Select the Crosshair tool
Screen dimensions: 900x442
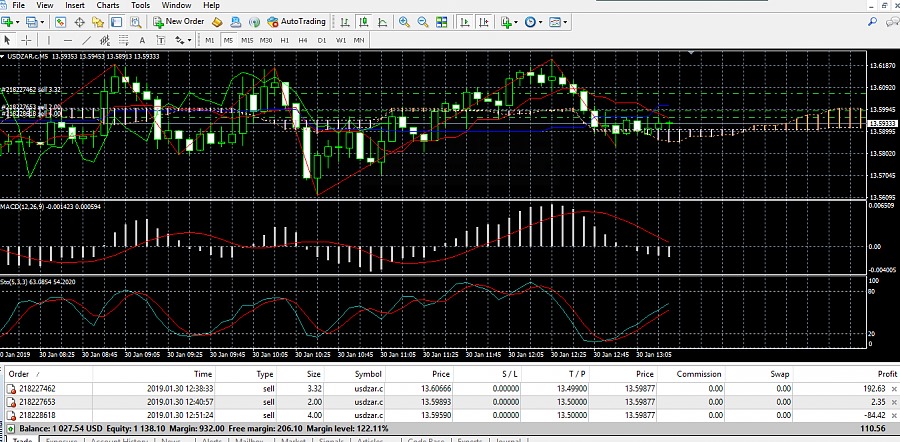(x=27, y=40)
